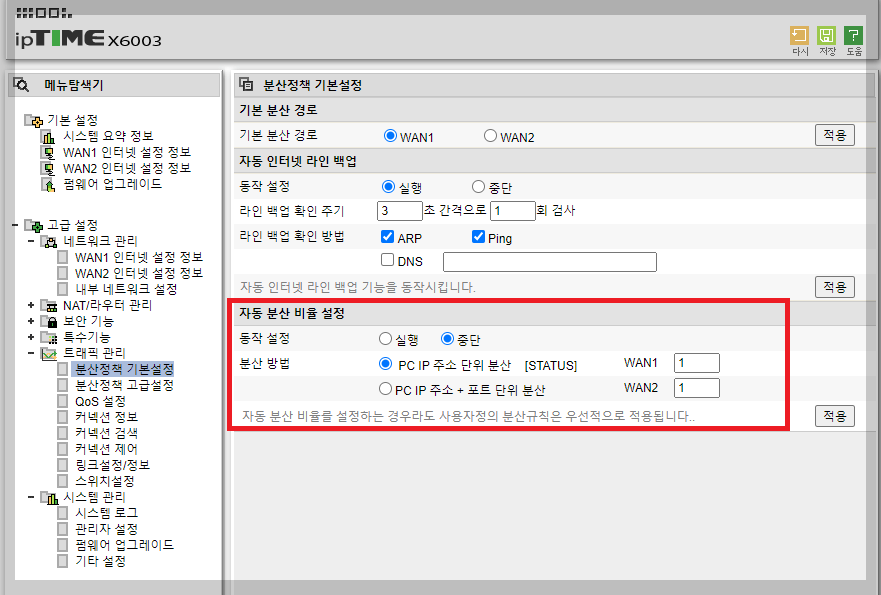Expand the 보안 기능 node
This screenshot has height=595, width=881.
pyautogui.click(x=31, y=321)
